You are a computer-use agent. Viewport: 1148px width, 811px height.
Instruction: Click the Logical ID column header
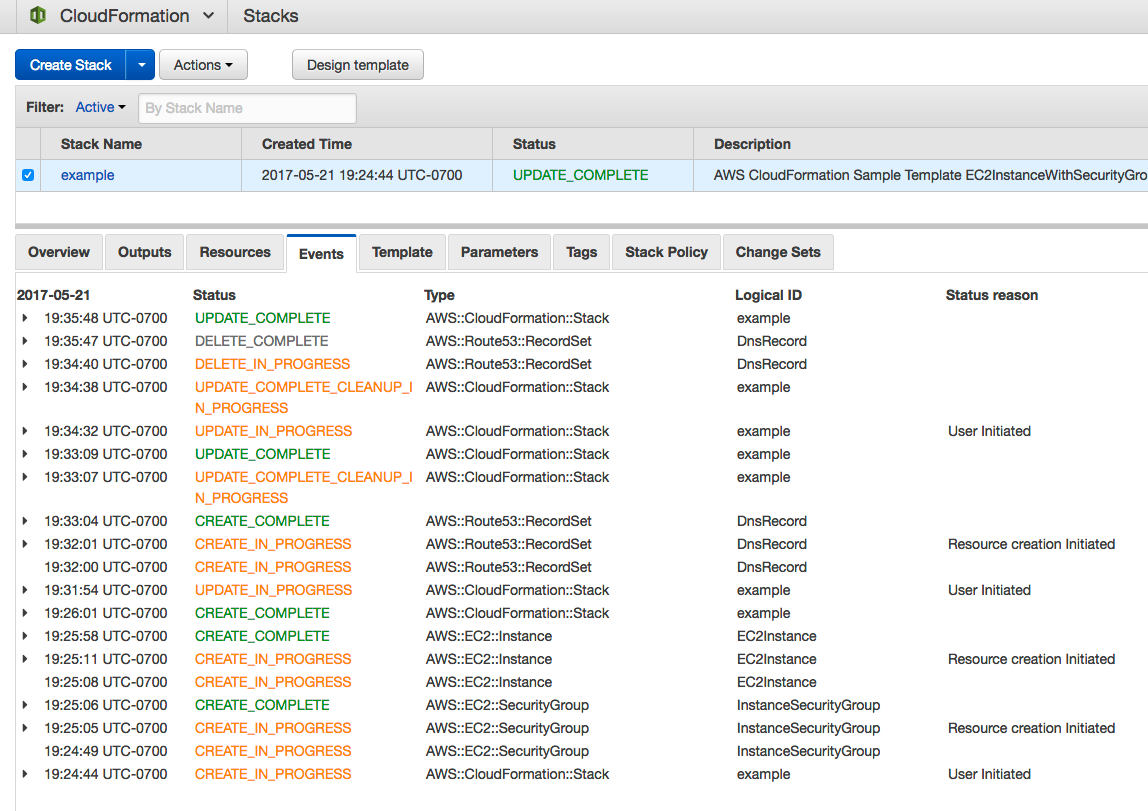point(768,295)
